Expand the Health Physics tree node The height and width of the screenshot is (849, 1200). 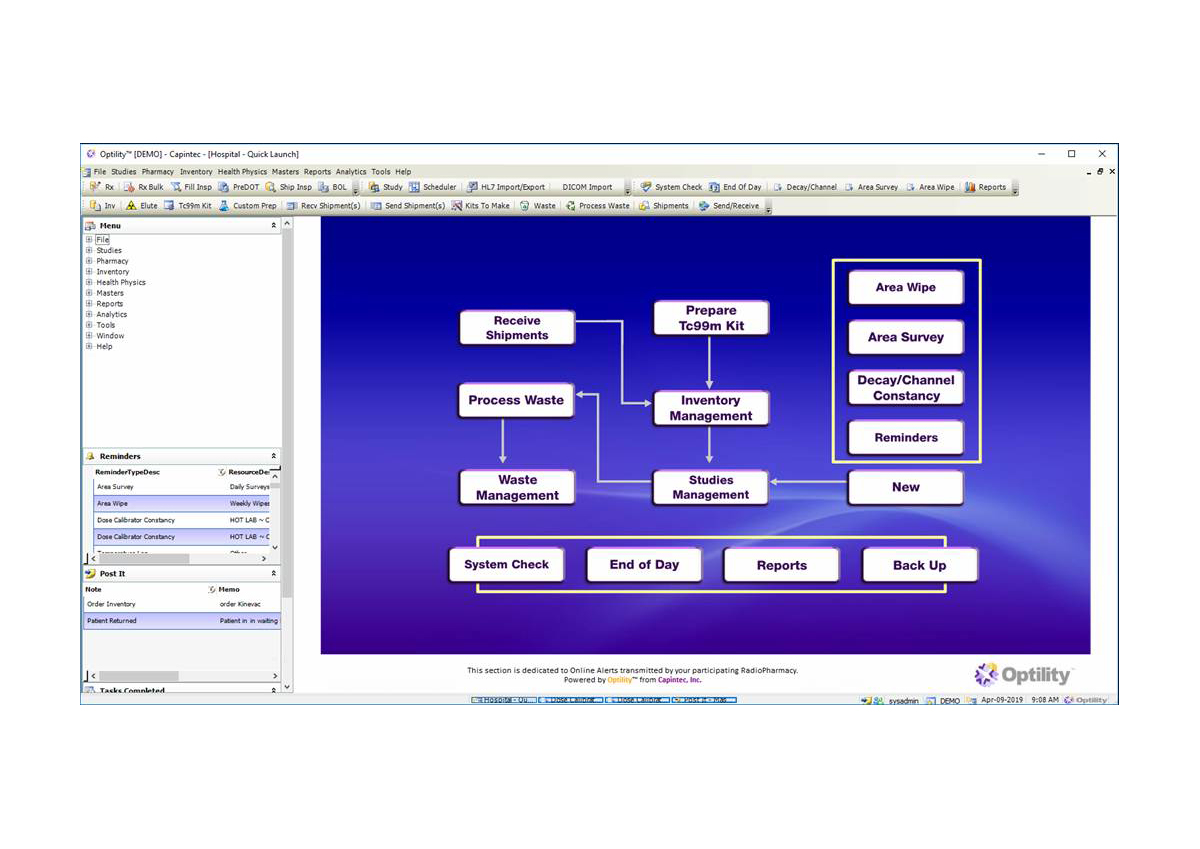pyautogui.click(x=90, y=282)
